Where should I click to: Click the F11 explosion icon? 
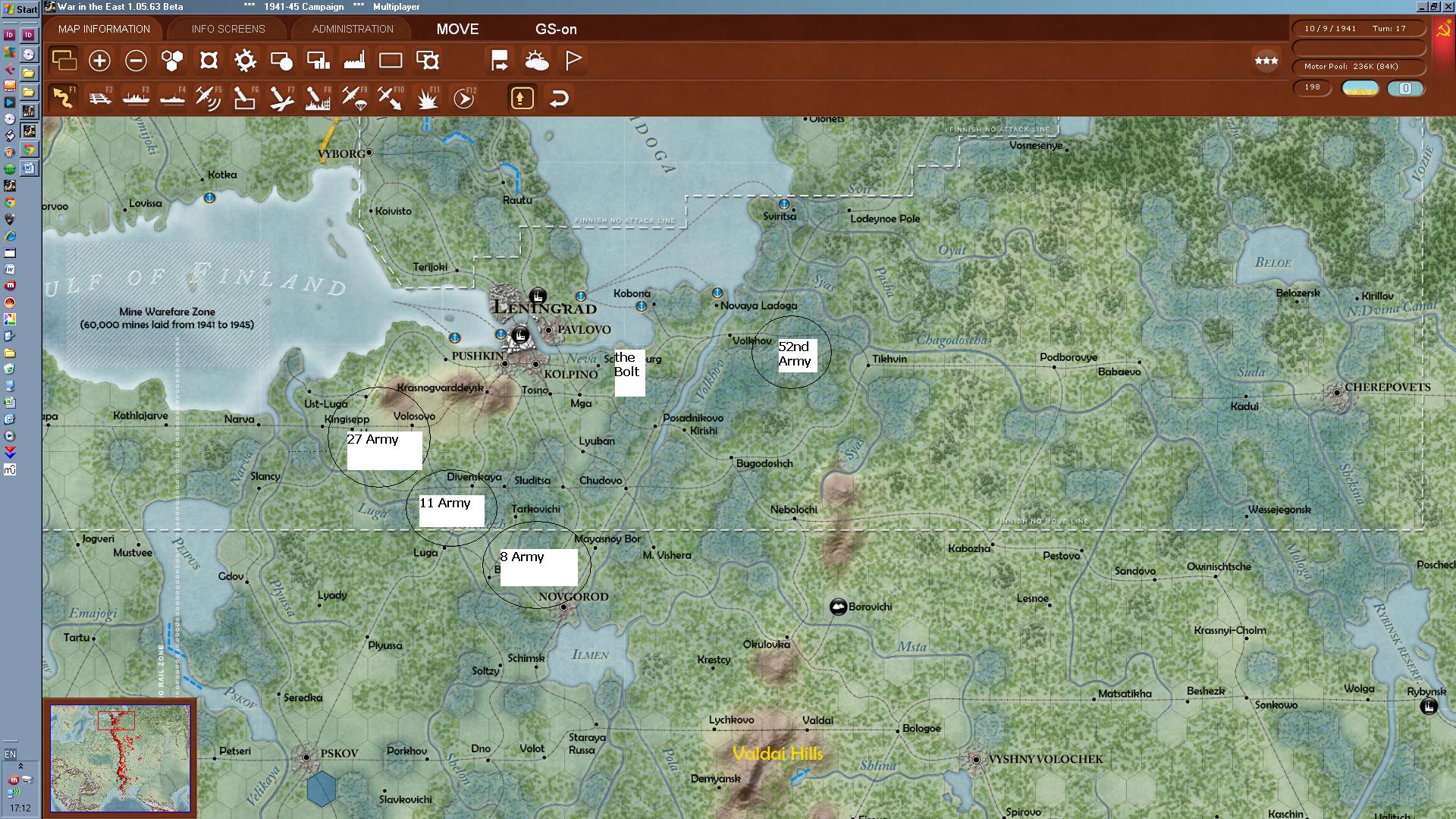(x=428, y=98)
